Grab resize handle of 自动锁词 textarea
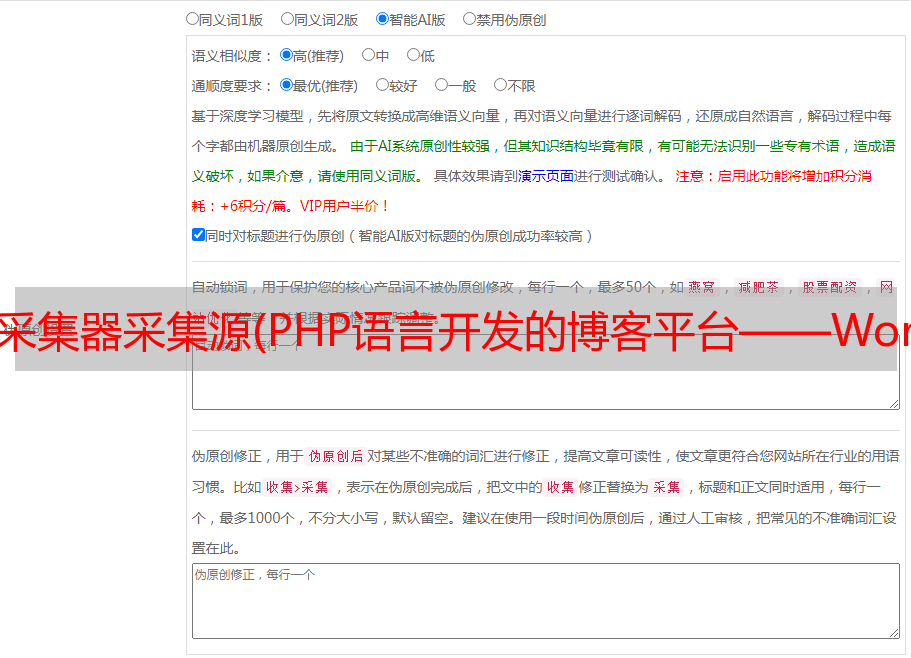Screen dimensions: 911x658 tap(894, 404)
